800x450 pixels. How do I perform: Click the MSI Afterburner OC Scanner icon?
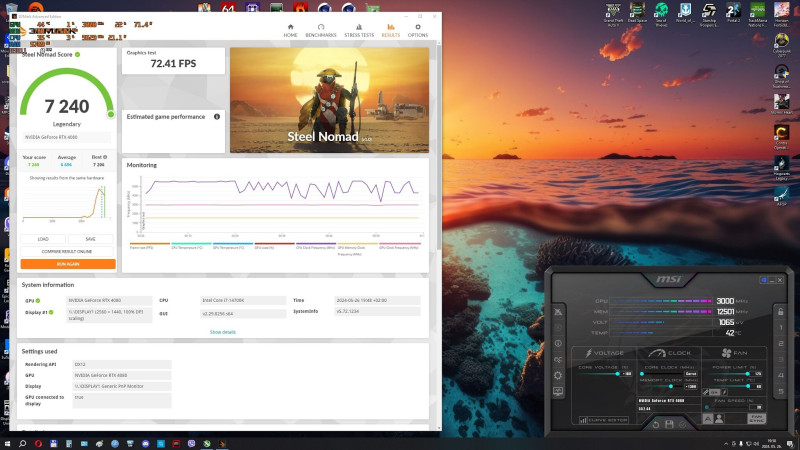558,360
